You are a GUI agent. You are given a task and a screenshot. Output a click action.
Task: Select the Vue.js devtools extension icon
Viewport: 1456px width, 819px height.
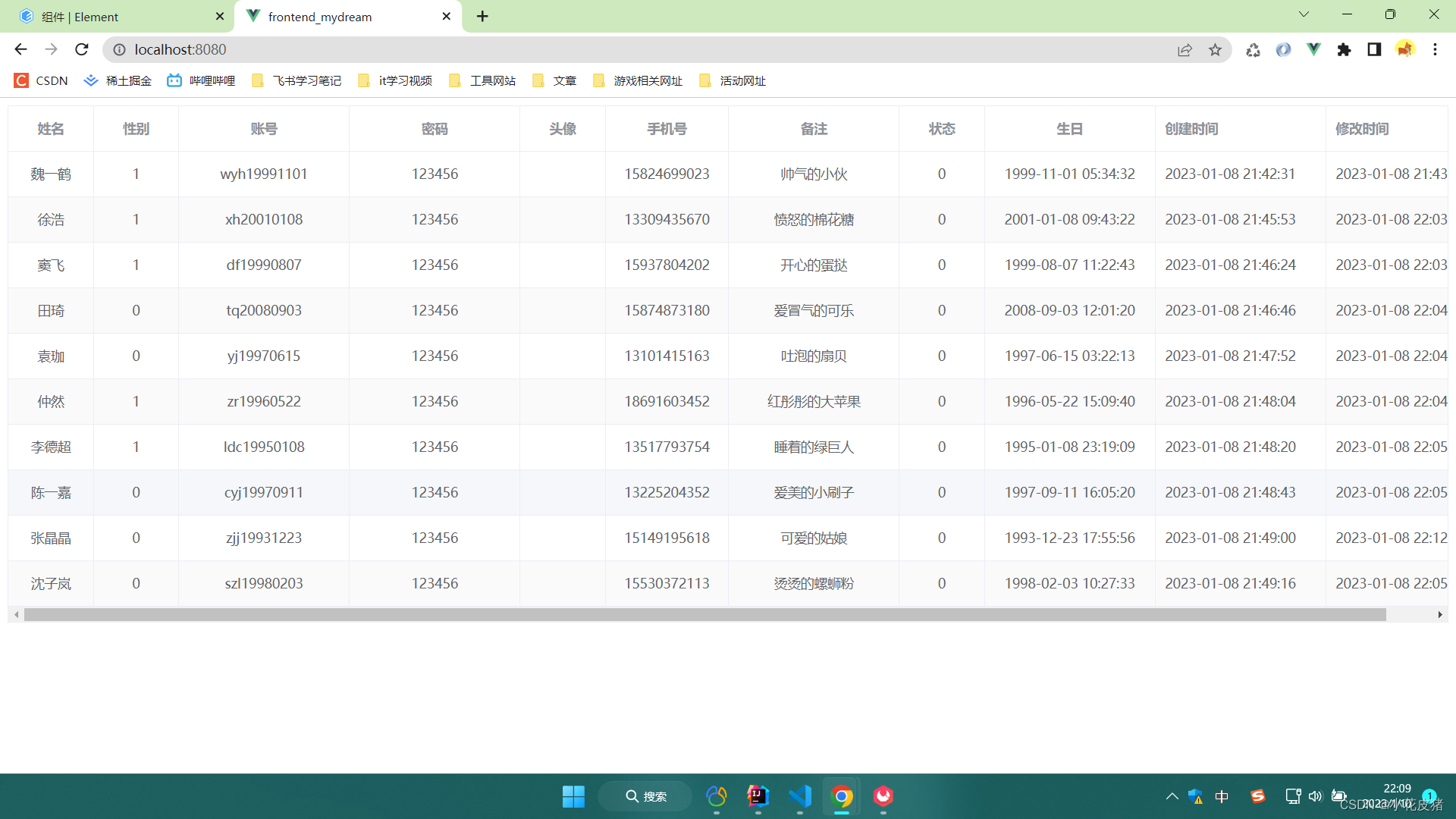(1313, 49)
